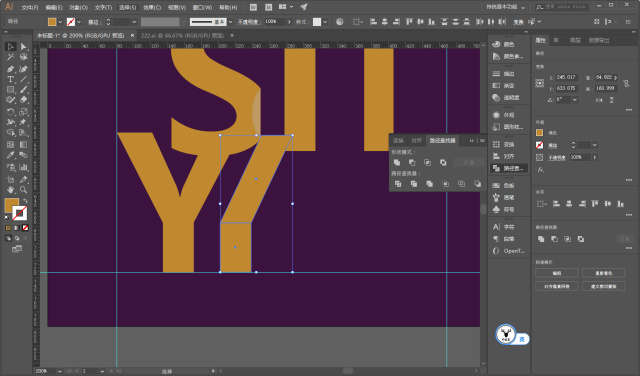Click the 编组 group button

(x=557, y=273)
